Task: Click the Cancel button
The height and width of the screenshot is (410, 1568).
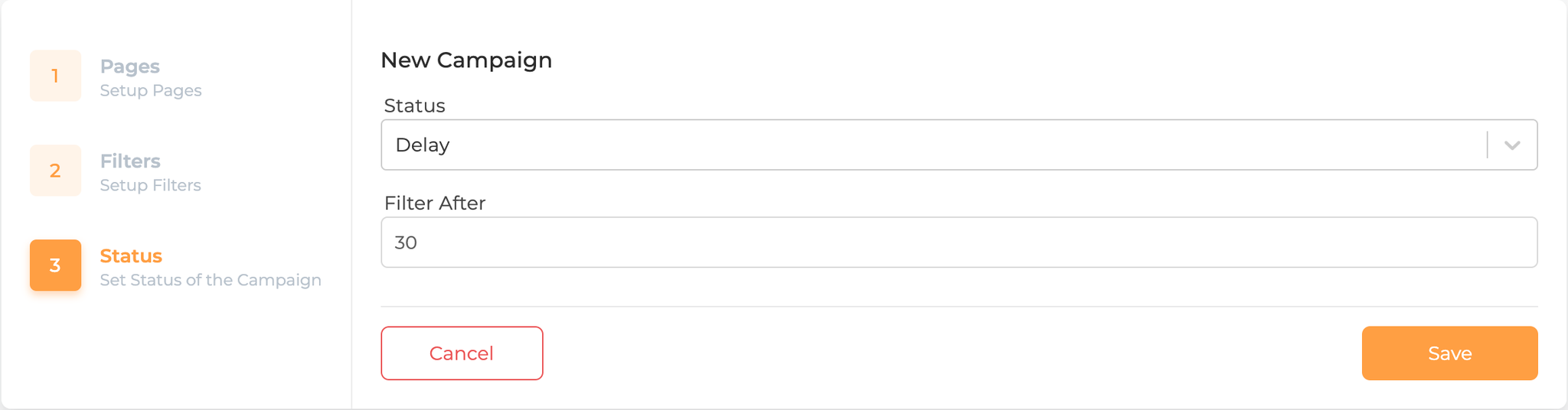Action: (462, 353)
